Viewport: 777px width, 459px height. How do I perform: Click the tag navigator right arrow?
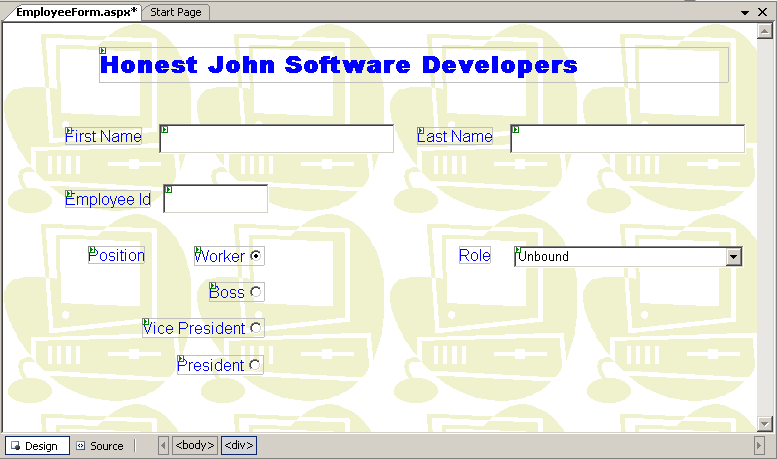coord(759,446)
